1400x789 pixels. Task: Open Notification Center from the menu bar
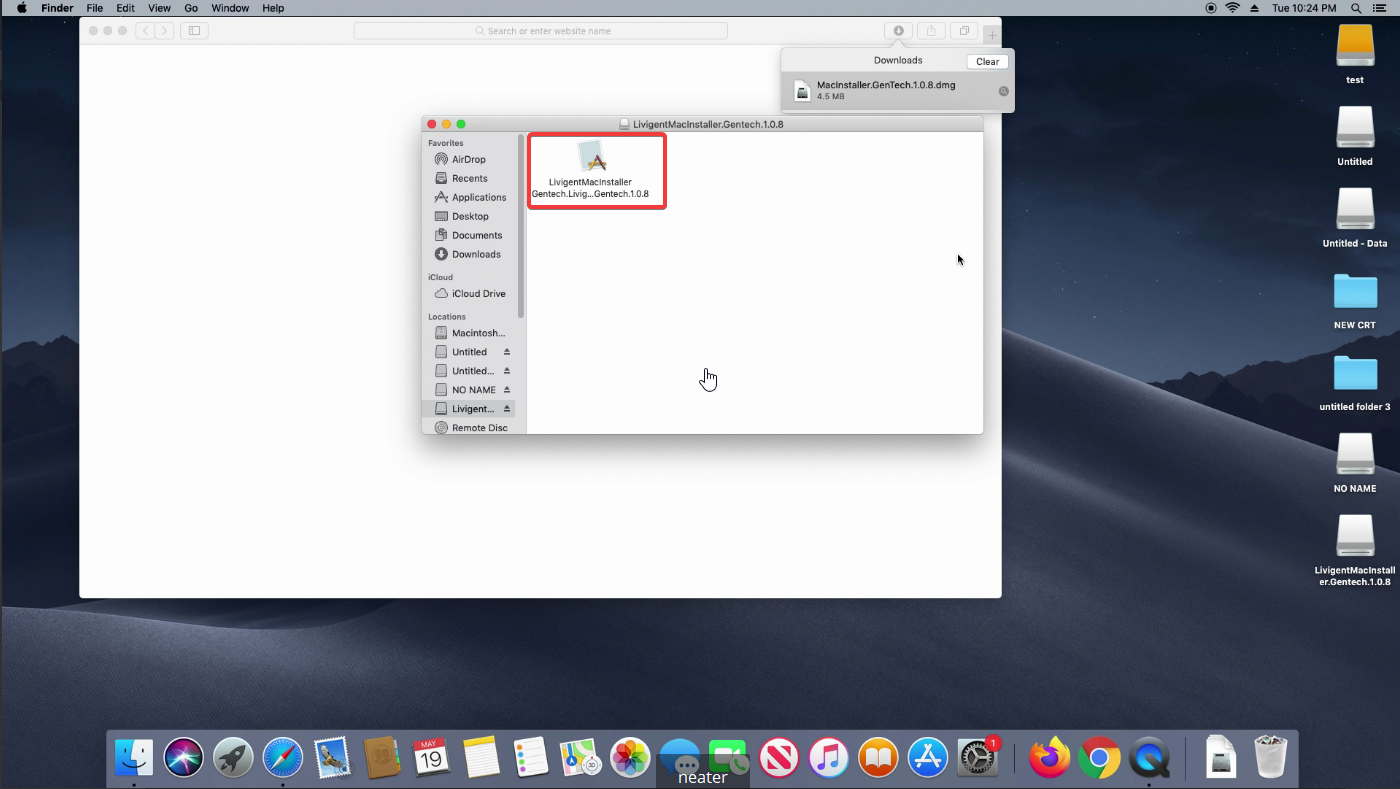click(x=1381, y=8)
